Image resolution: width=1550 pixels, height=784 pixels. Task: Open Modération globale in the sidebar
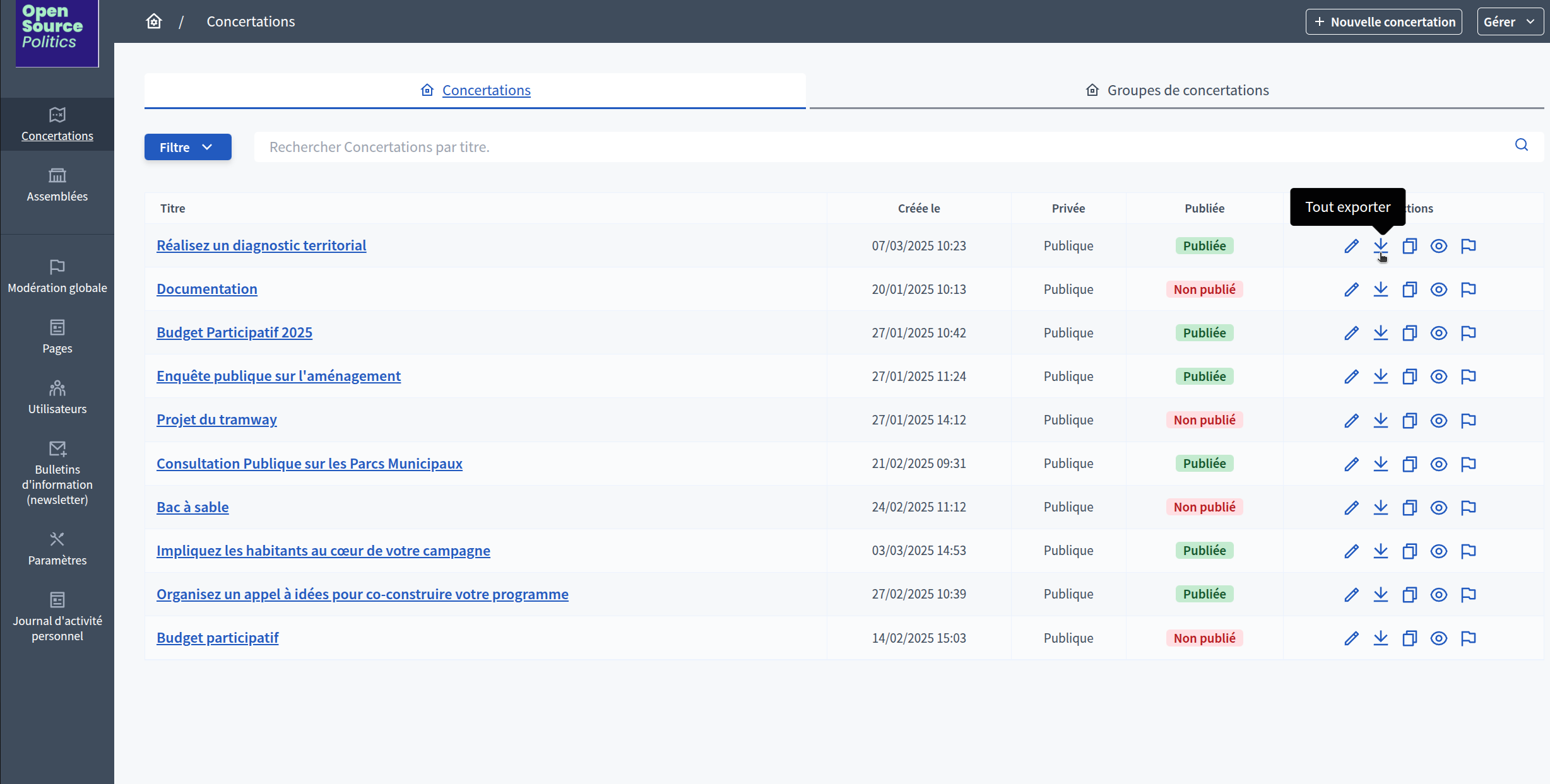57,276
